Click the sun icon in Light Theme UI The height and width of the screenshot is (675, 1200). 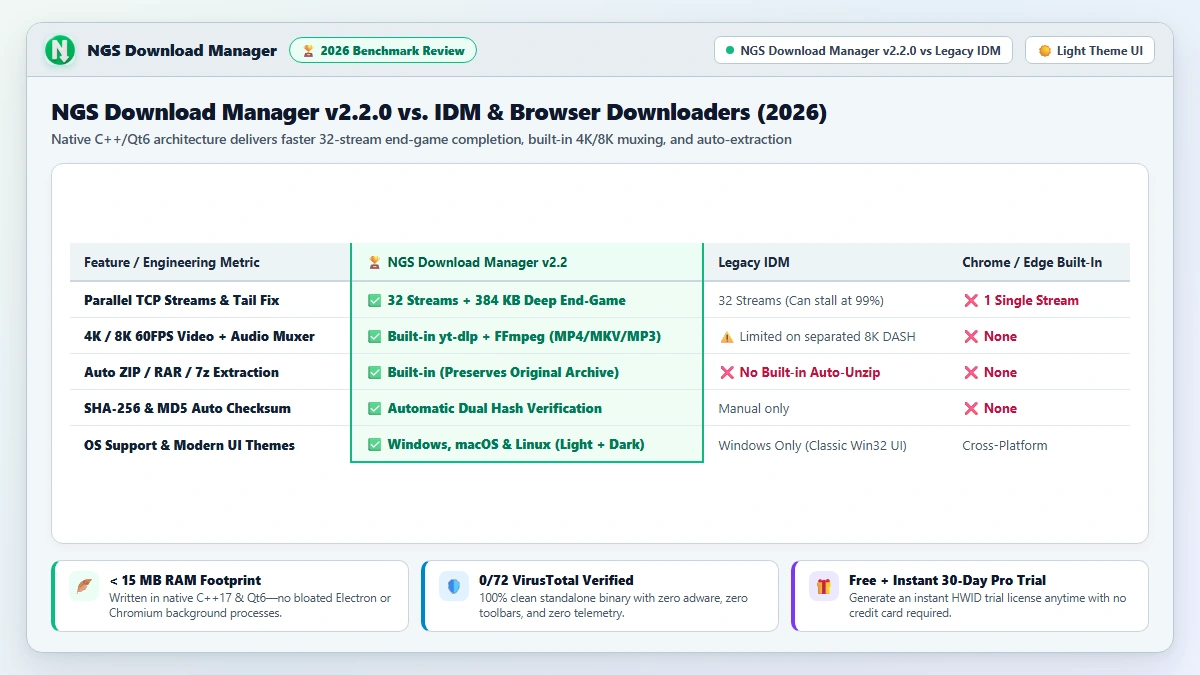pos(1045,50)
